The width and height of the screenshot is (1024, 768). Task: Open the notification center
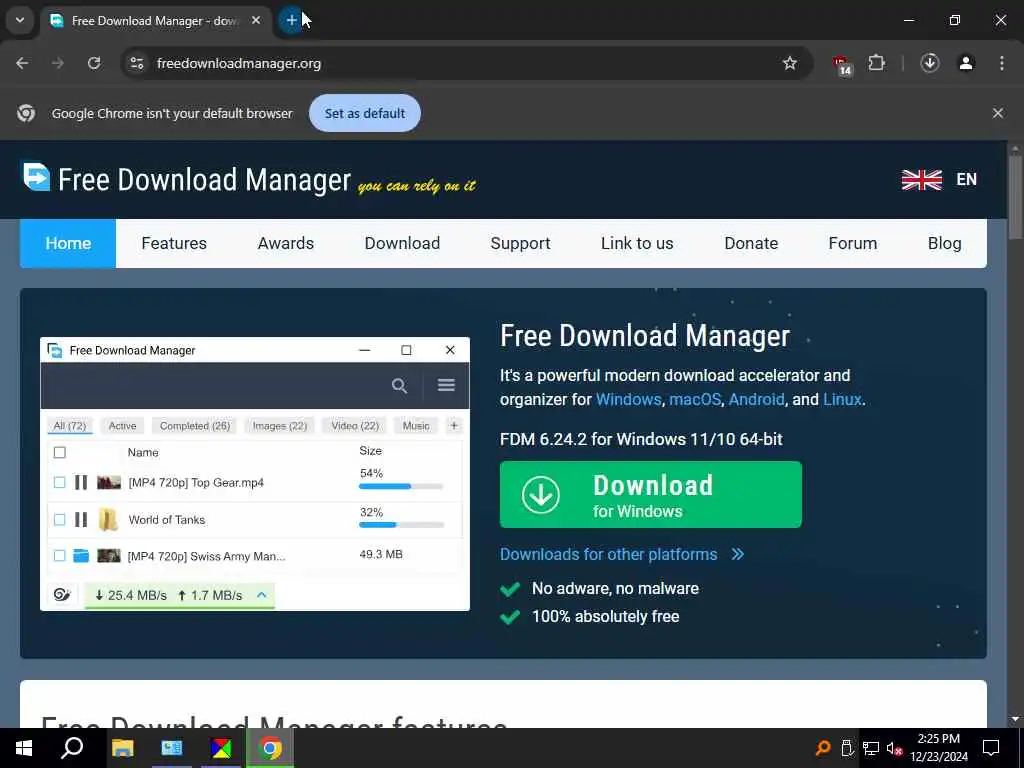(991, 748)
